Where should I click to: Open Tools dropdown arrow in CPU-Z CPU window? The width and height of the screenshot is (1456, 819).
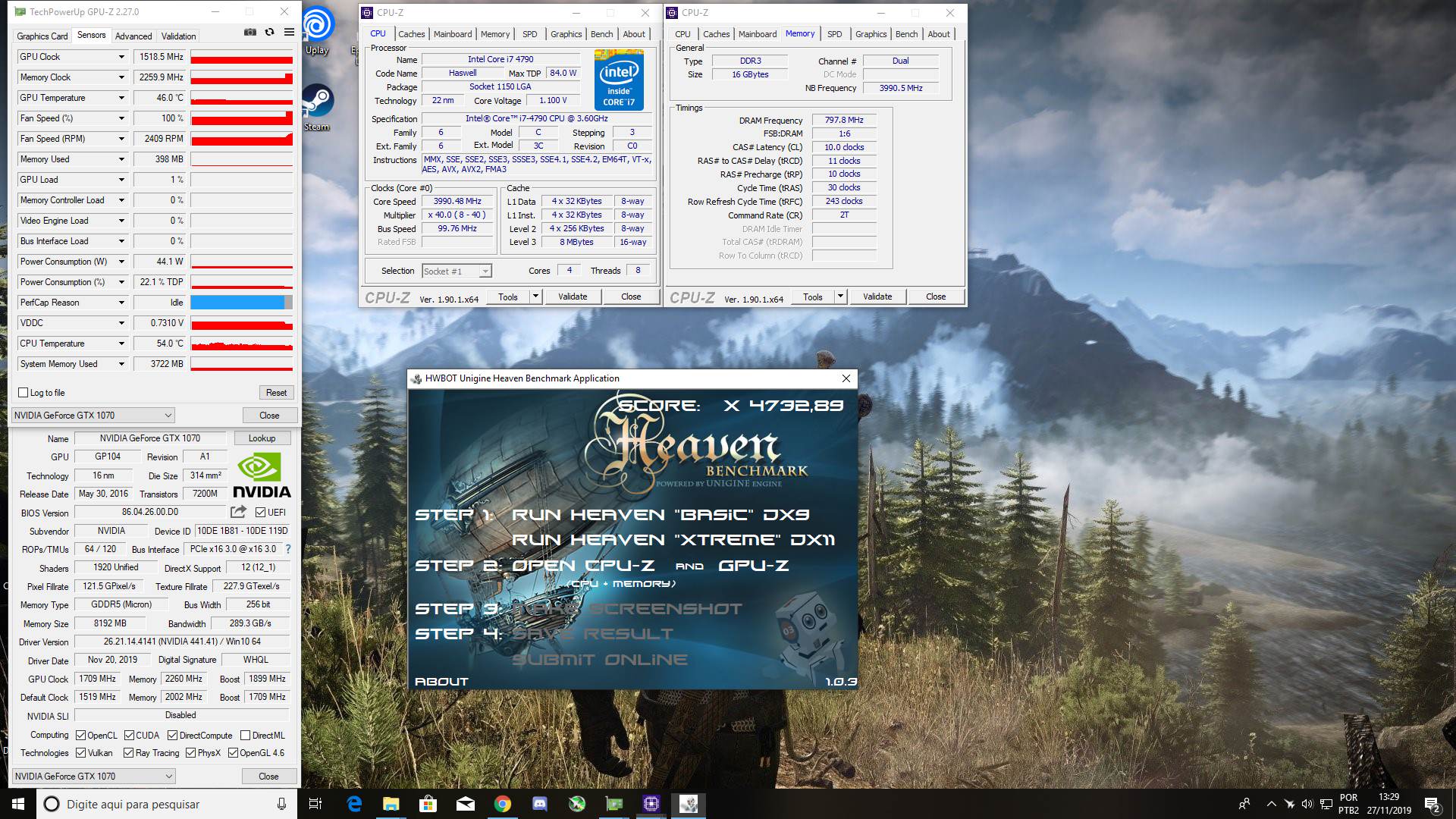(536, 297)
